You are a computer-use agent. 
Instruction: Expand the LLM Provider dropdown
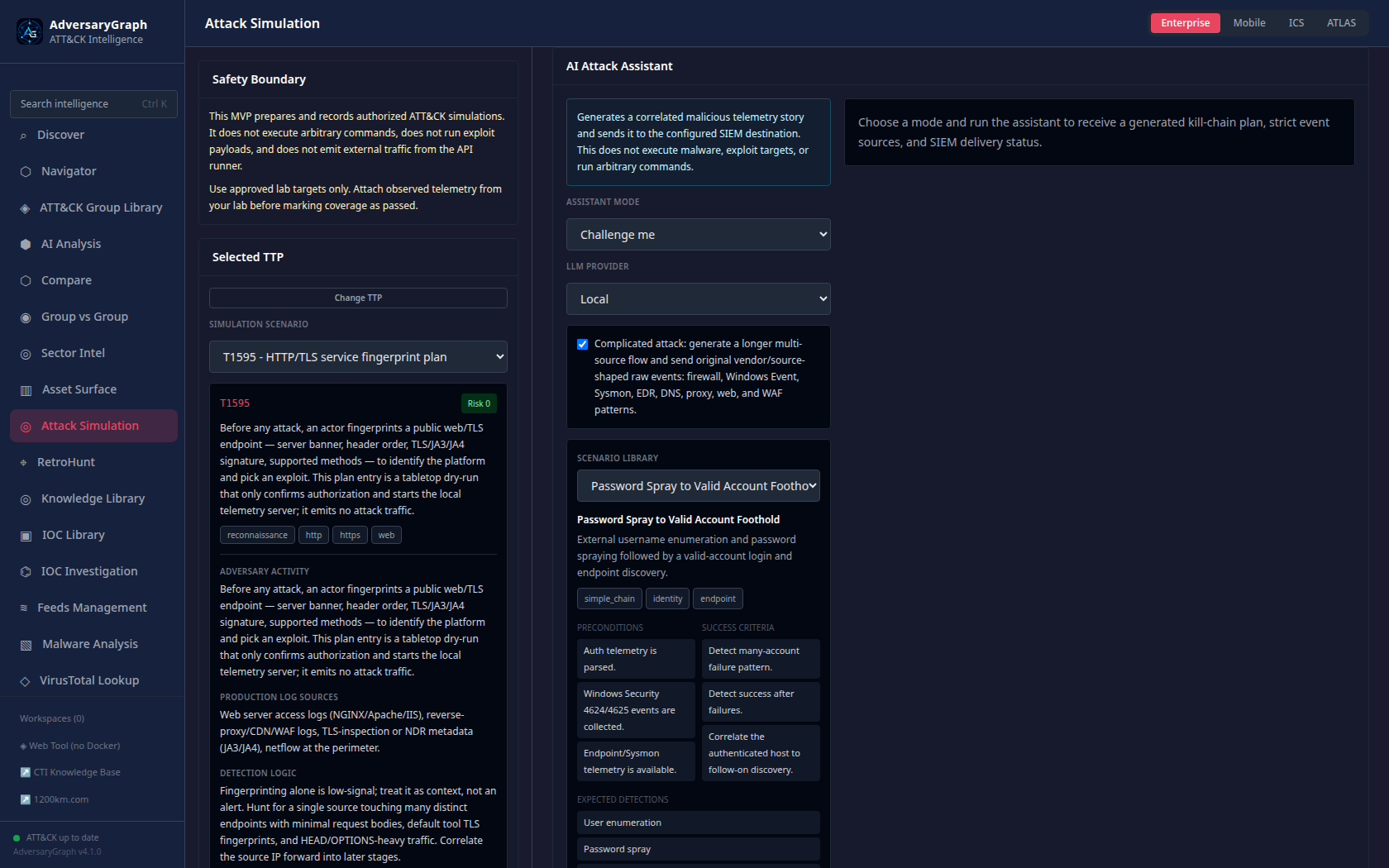tap(699, 299)
